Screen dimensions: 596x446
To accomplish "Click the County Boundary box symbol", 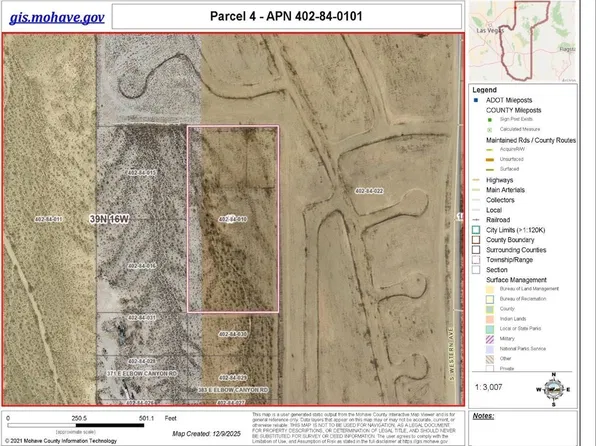I will click(x=476, y=240).
